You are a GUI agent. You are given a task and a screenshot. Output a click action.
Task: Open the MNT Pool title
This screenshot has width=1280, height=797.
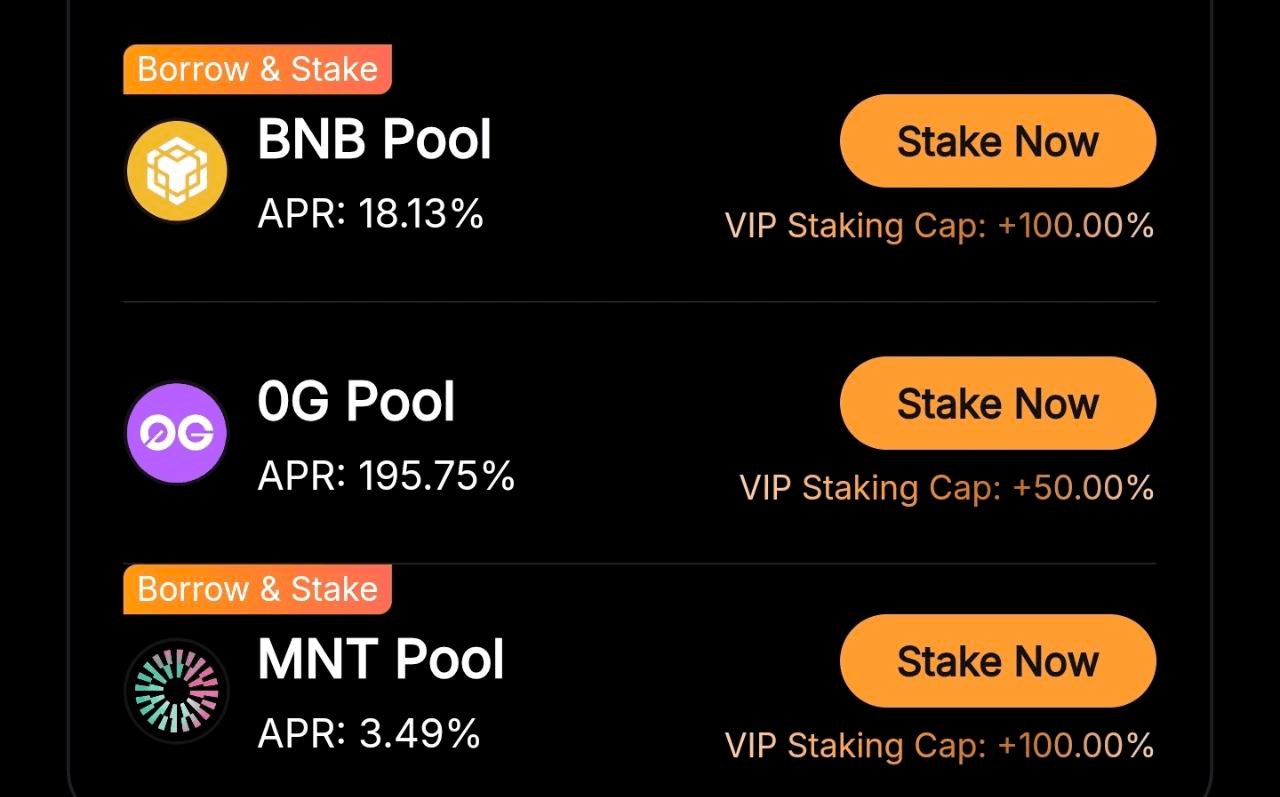381,661
